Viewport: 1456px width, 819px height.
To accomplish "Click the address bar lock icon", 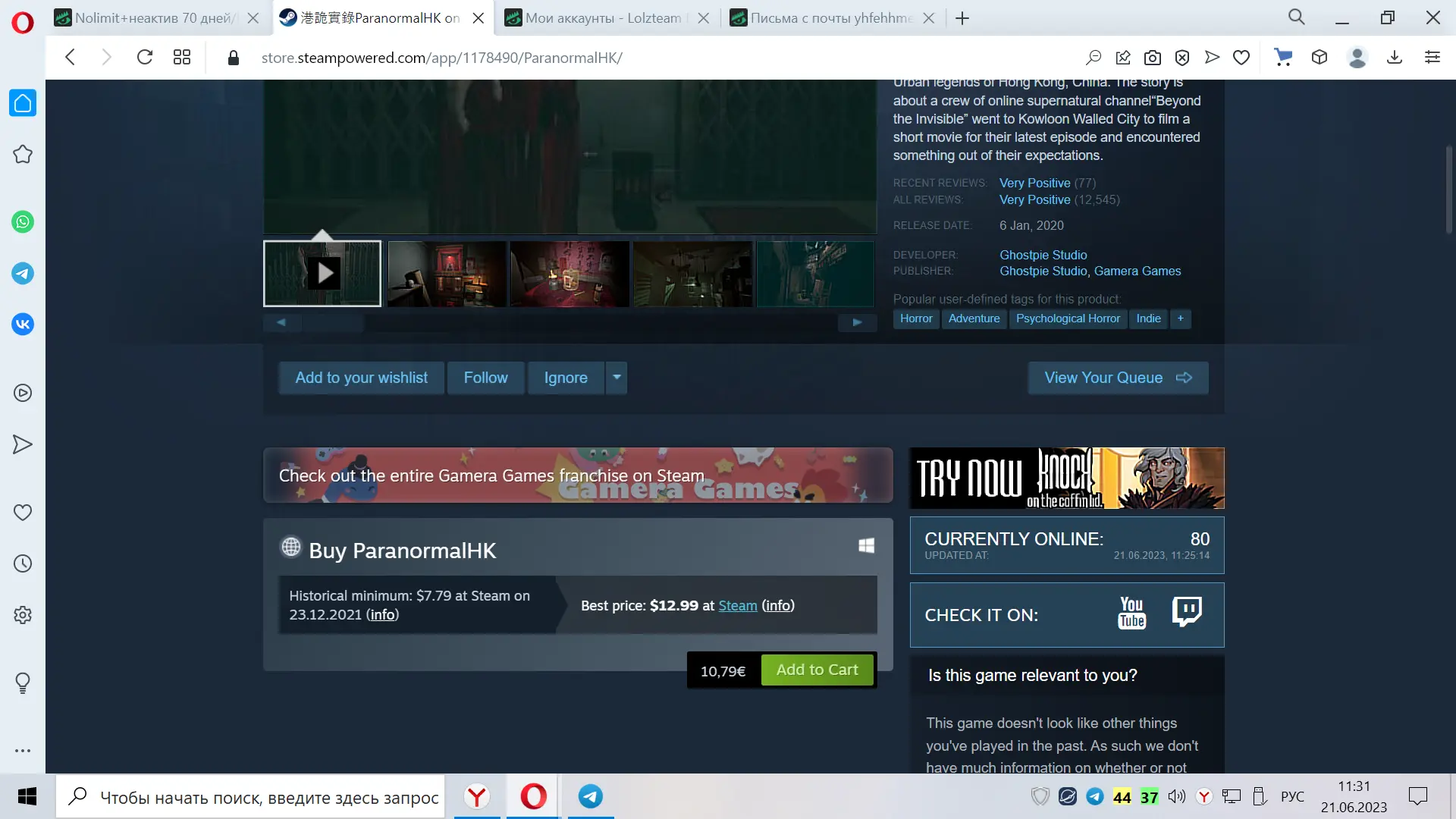I will point(234,58).
